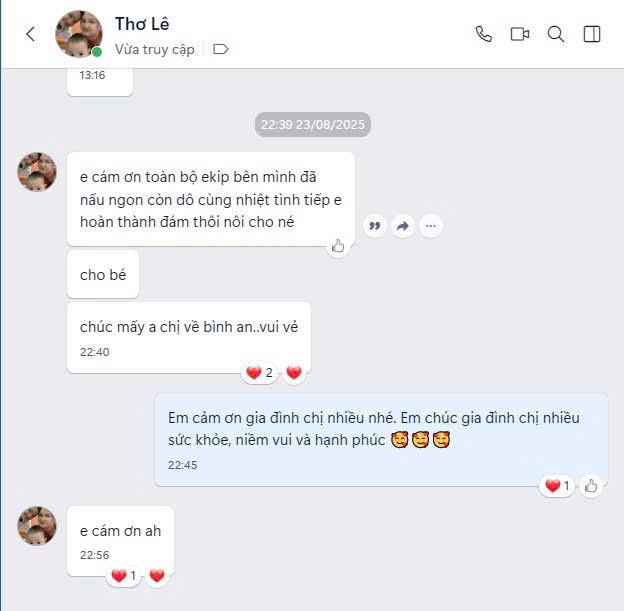624x611 pixels.
Task: Search messages using the magnifier icon
Action: pos(556,34)
